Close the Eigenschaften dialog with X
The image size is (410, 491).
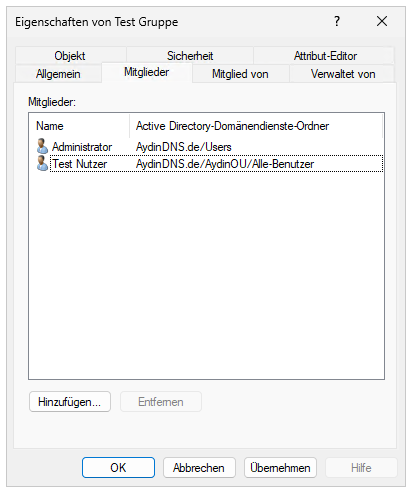[x=382, y=21]
